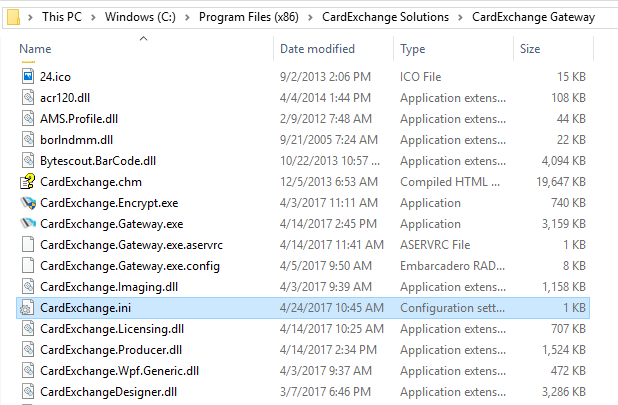Click the CardExchange.Gateway.exe.config file icon
Image resolution: width=618 pixels, height=405 pixels.
(28, 266)
